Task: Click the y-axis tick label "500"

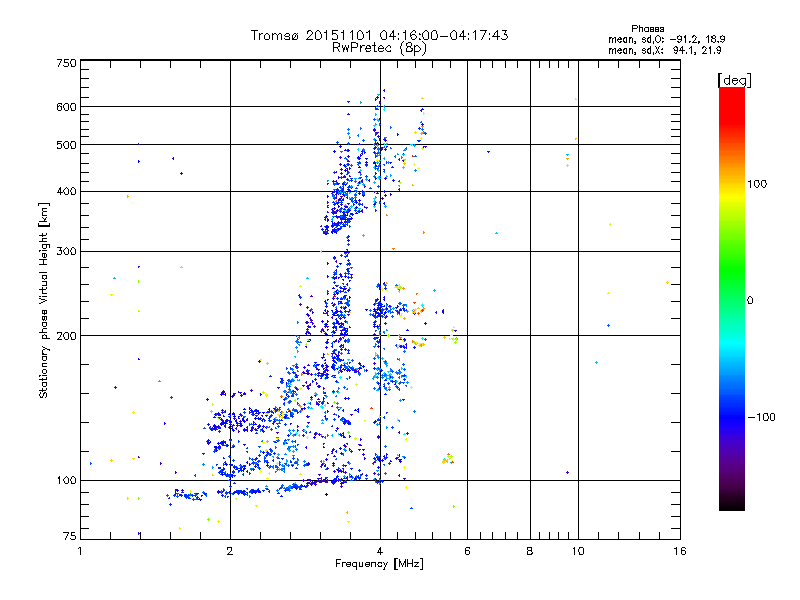Action: click(x=66, y=145)
